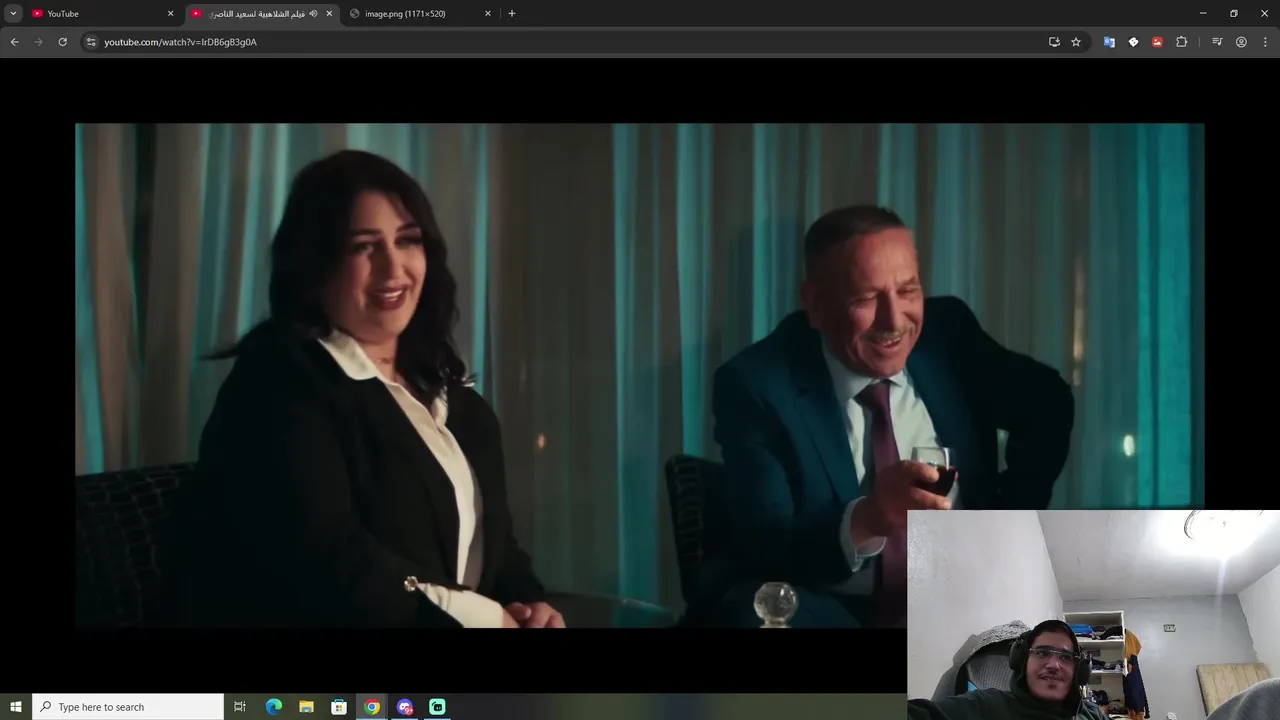
Task: Open the Chrome profile avatar
Action: 1241,42
